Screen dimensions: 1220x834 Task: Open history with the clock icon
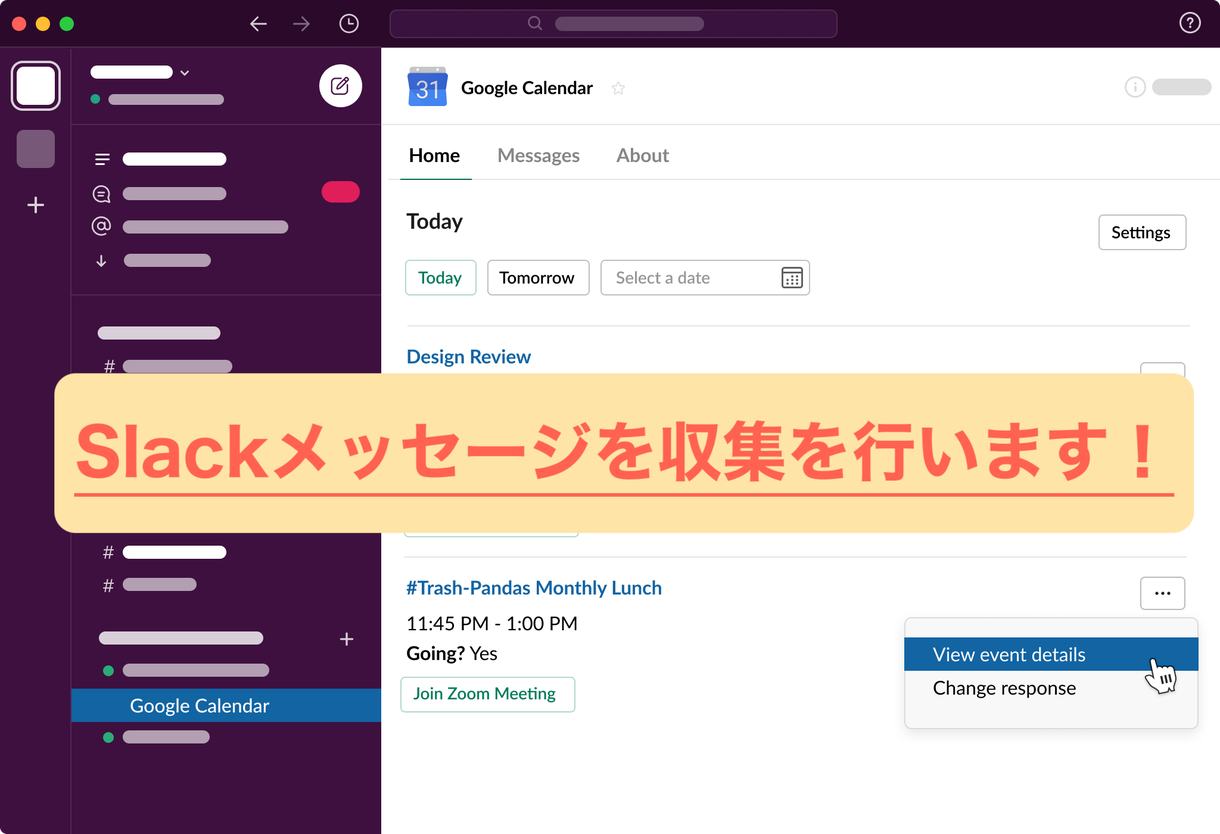[x=348, y=23]
